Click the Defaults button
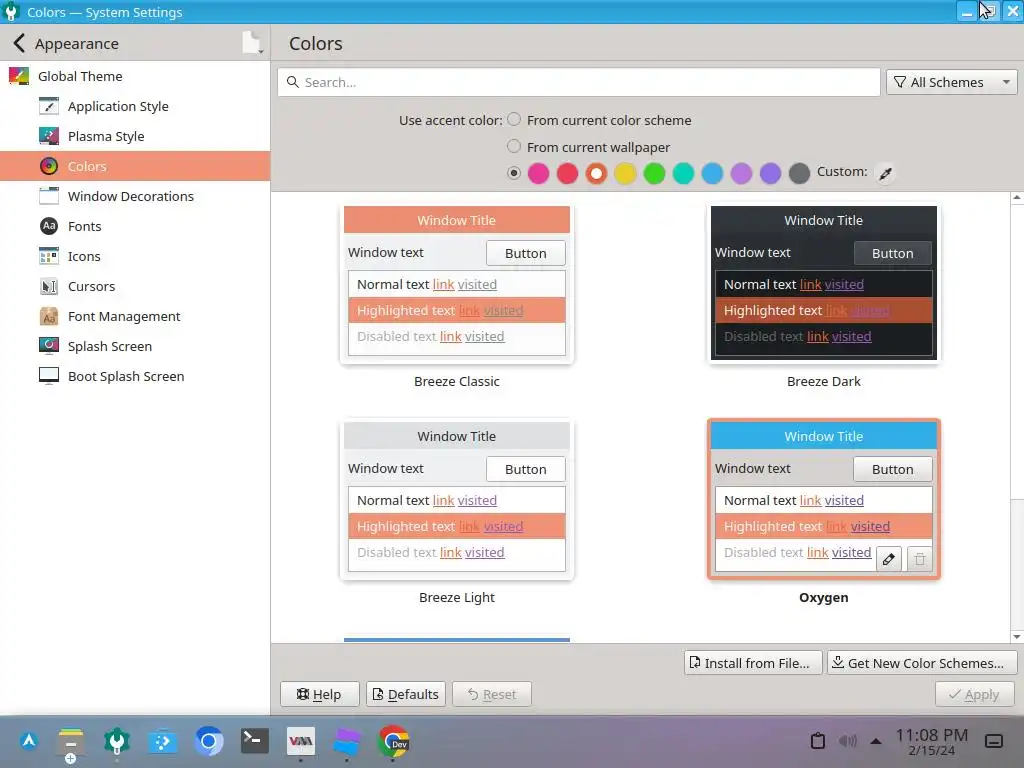Screen dimensions: 1024x768 pos(406,694)
